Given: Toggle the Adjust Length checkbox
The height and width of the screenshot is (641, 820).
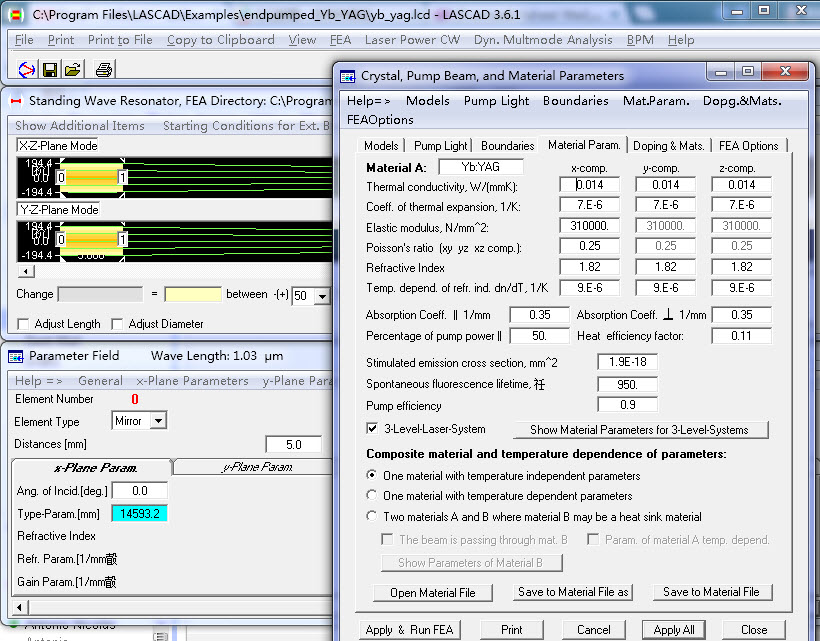Looking at the screenshot, I should (23, 324).
